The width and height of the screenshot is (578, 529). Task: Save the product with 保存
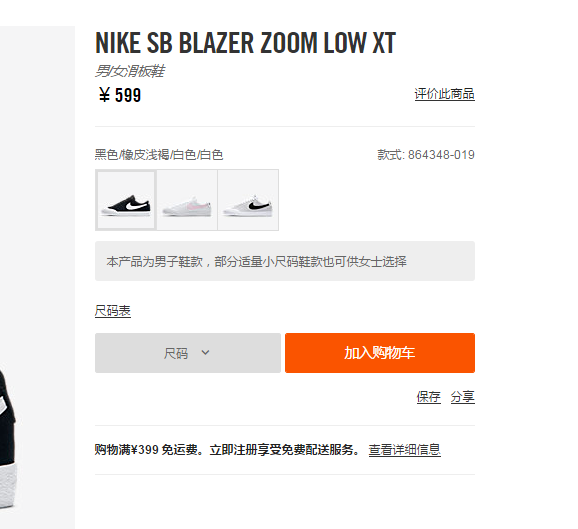[428, 397]
